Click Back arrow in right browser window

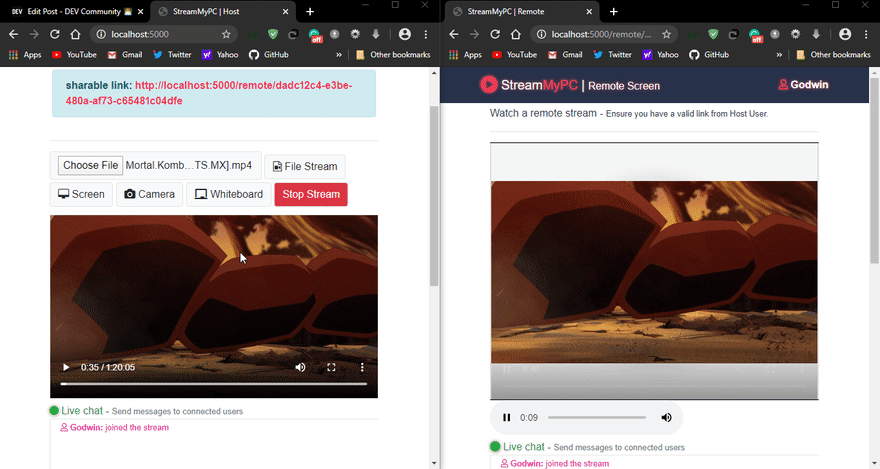coord(453,34)
